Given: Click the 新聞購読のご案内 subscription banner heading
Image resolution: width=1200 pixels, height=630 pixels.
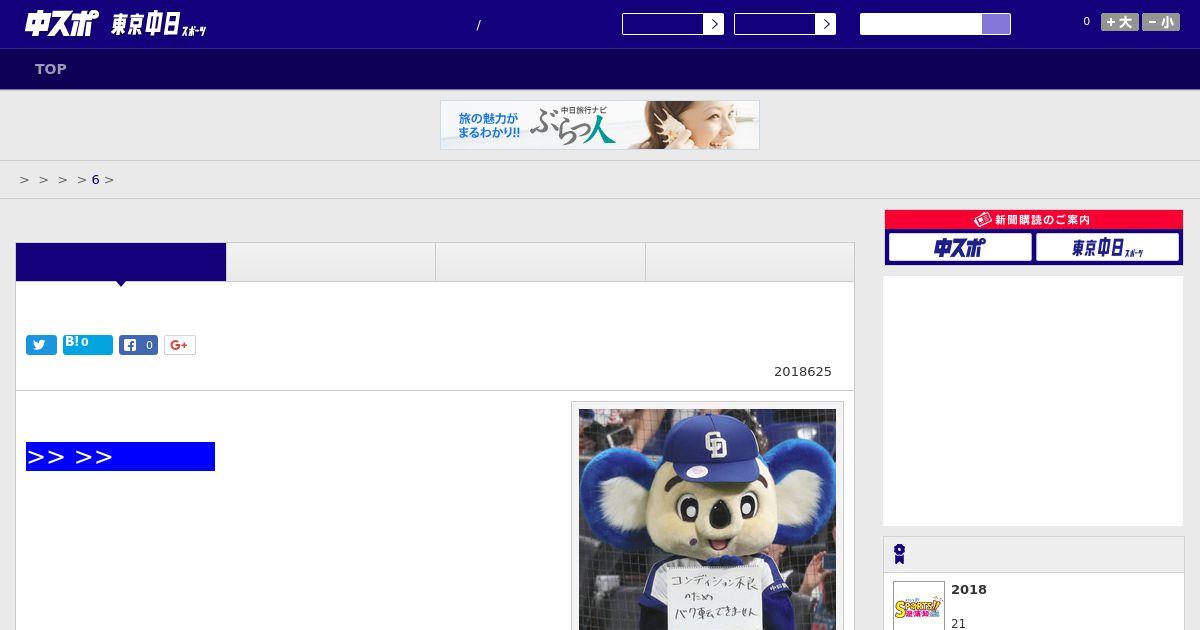Looking at the screenshot, I should click(1034, 219).
